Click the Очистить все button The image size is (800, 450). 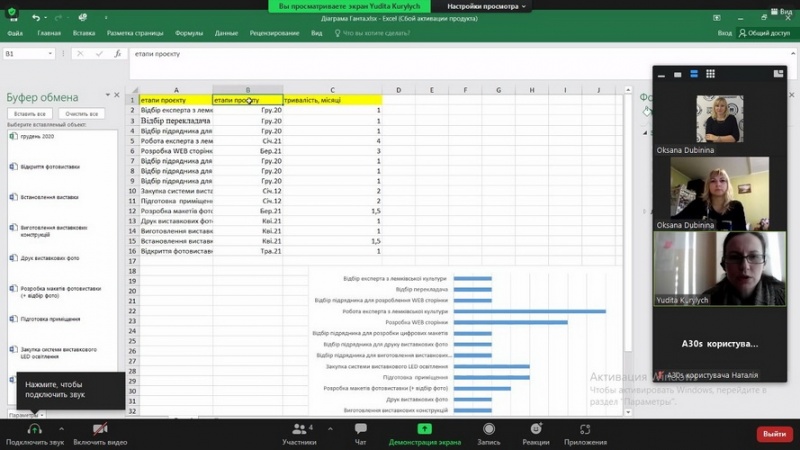[81, 114]
